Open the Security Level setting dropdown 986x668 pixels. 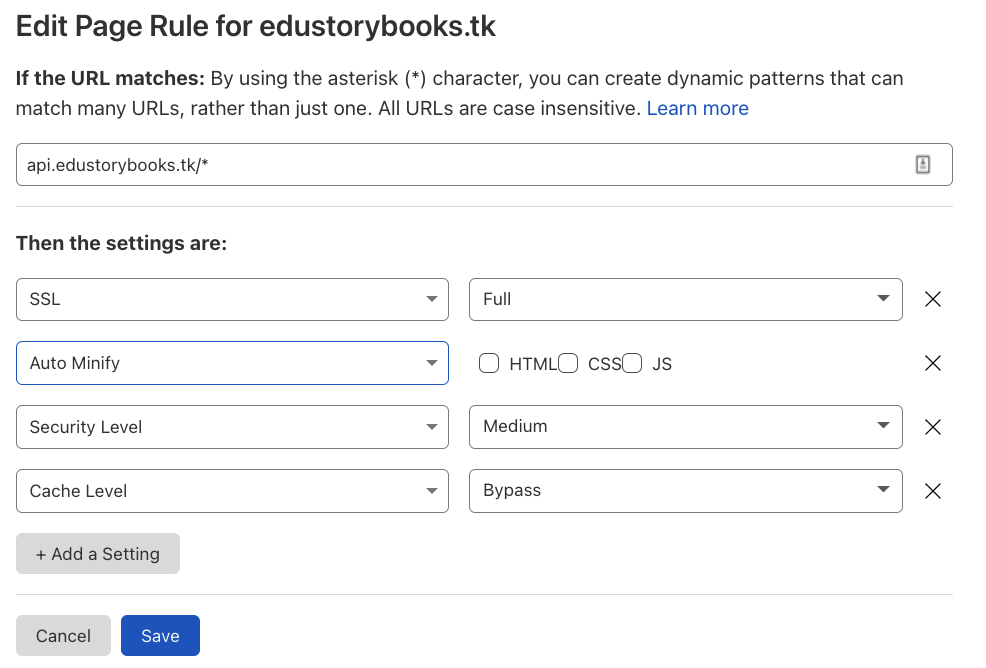pos(232,427)
